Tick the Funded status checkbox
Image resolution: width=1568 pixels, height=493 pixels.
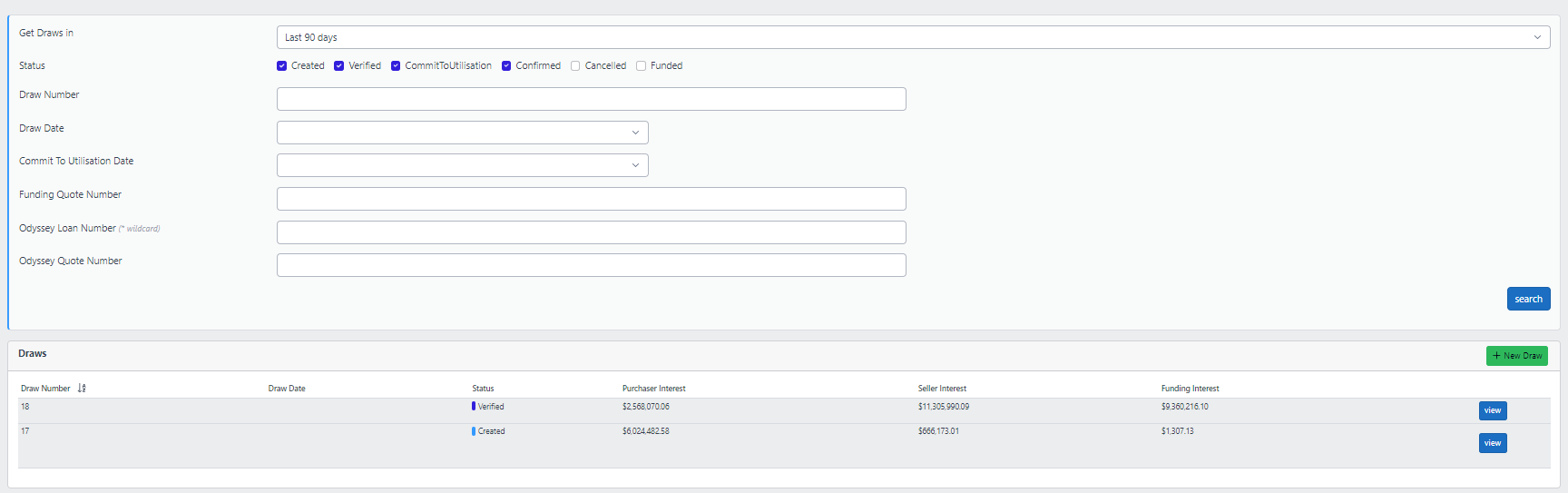pos(641,66)
